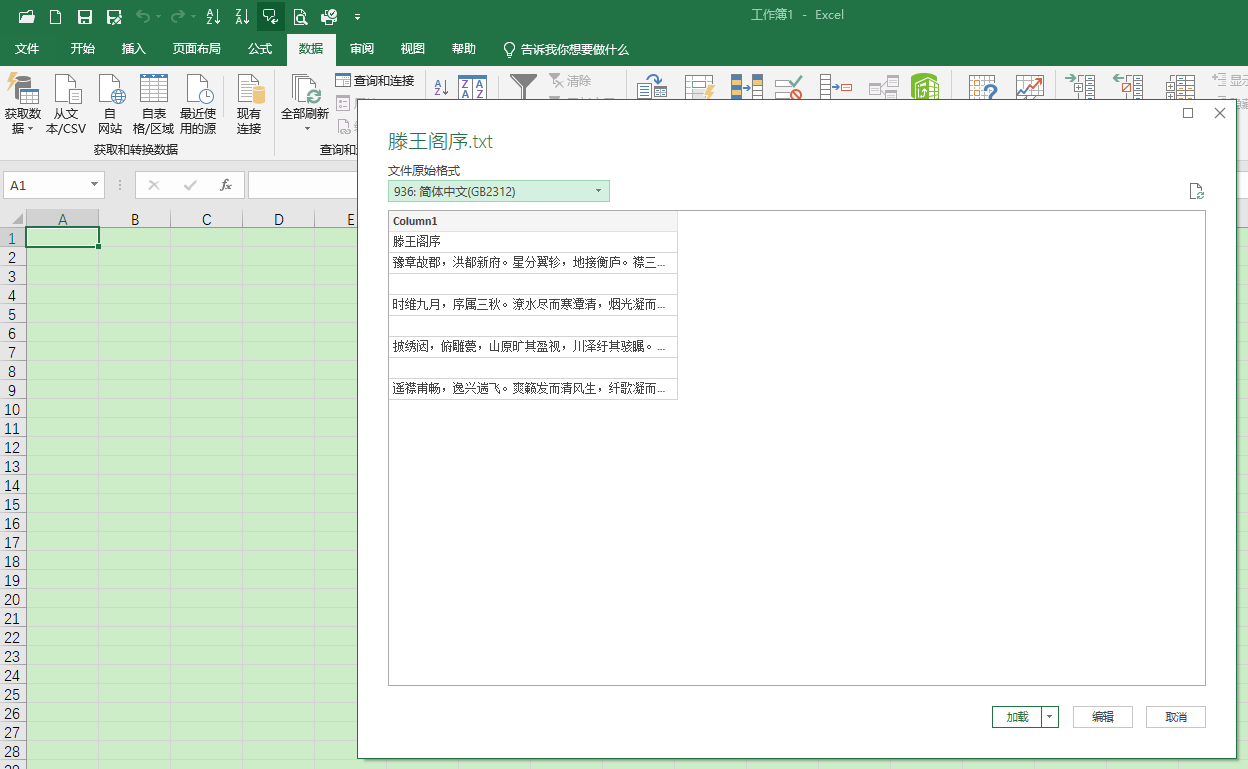
Task: Open file via quick access folder icon
Action: click(x=27, y=16)
